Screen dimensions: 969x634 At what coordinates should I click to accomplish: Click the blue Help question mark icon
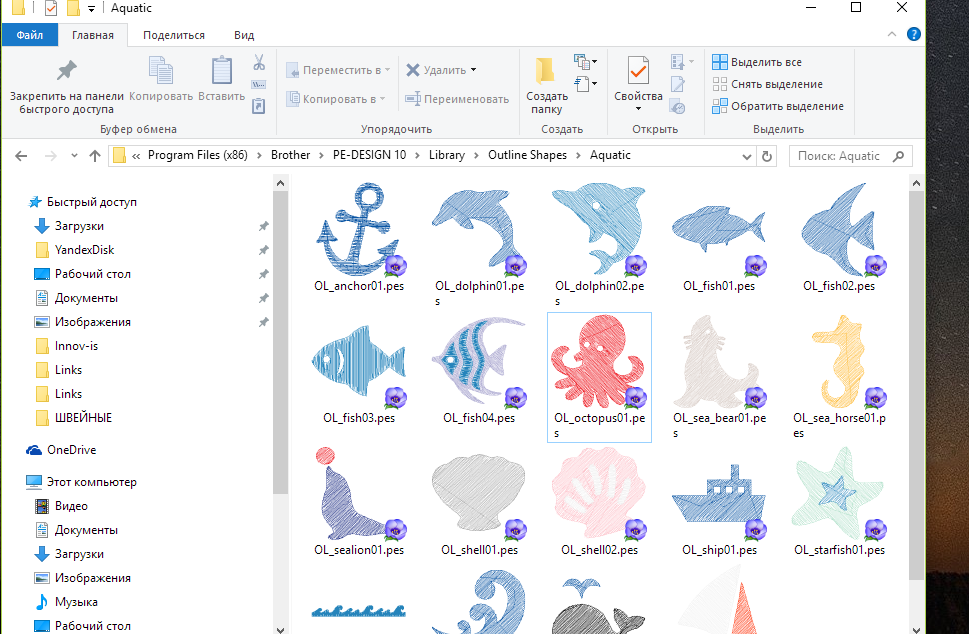coord(913,34)
